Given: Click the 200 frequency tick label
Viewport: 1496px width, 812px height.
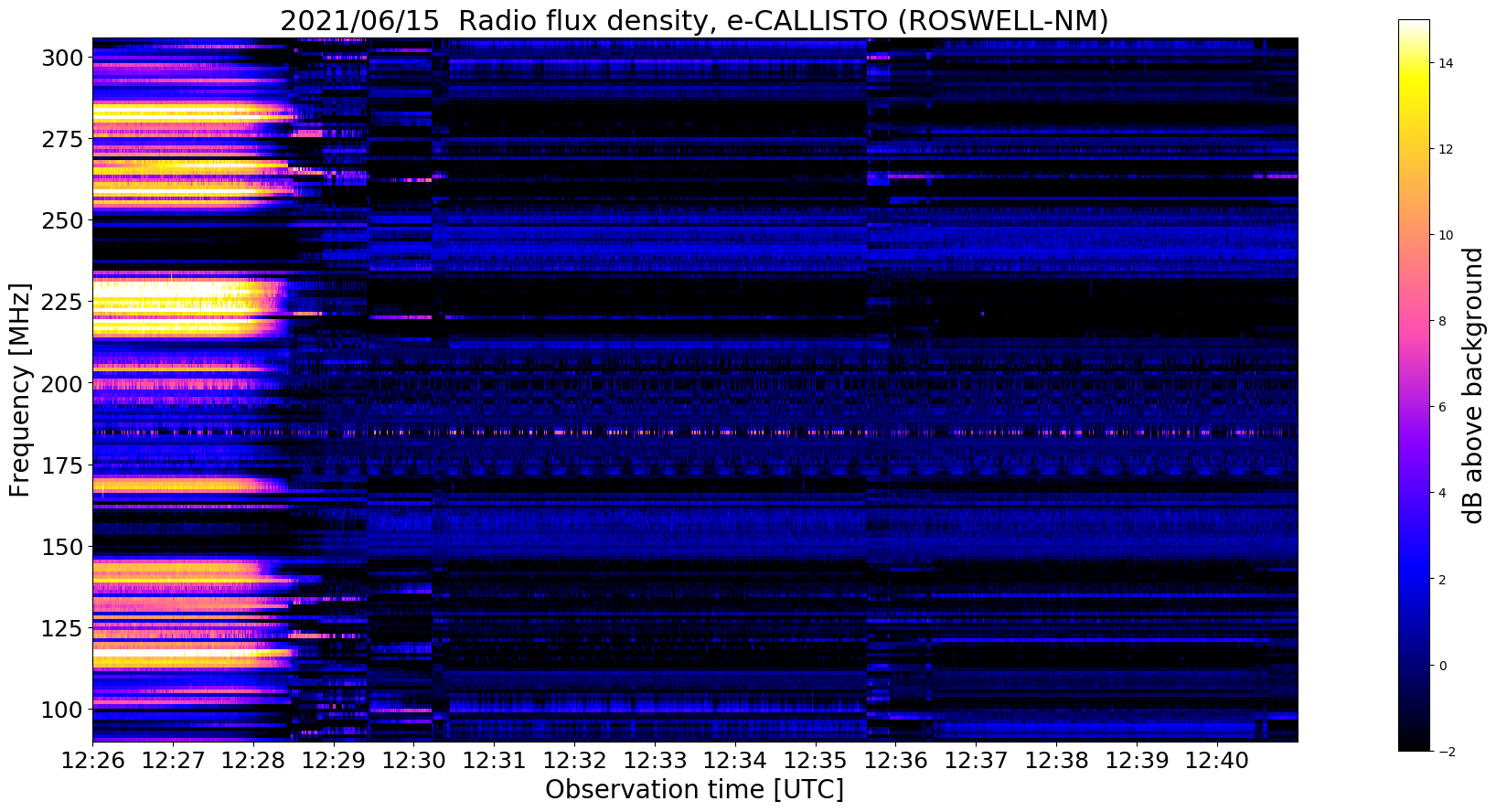Looking at the screenshot, I should (x=60, y=383).
